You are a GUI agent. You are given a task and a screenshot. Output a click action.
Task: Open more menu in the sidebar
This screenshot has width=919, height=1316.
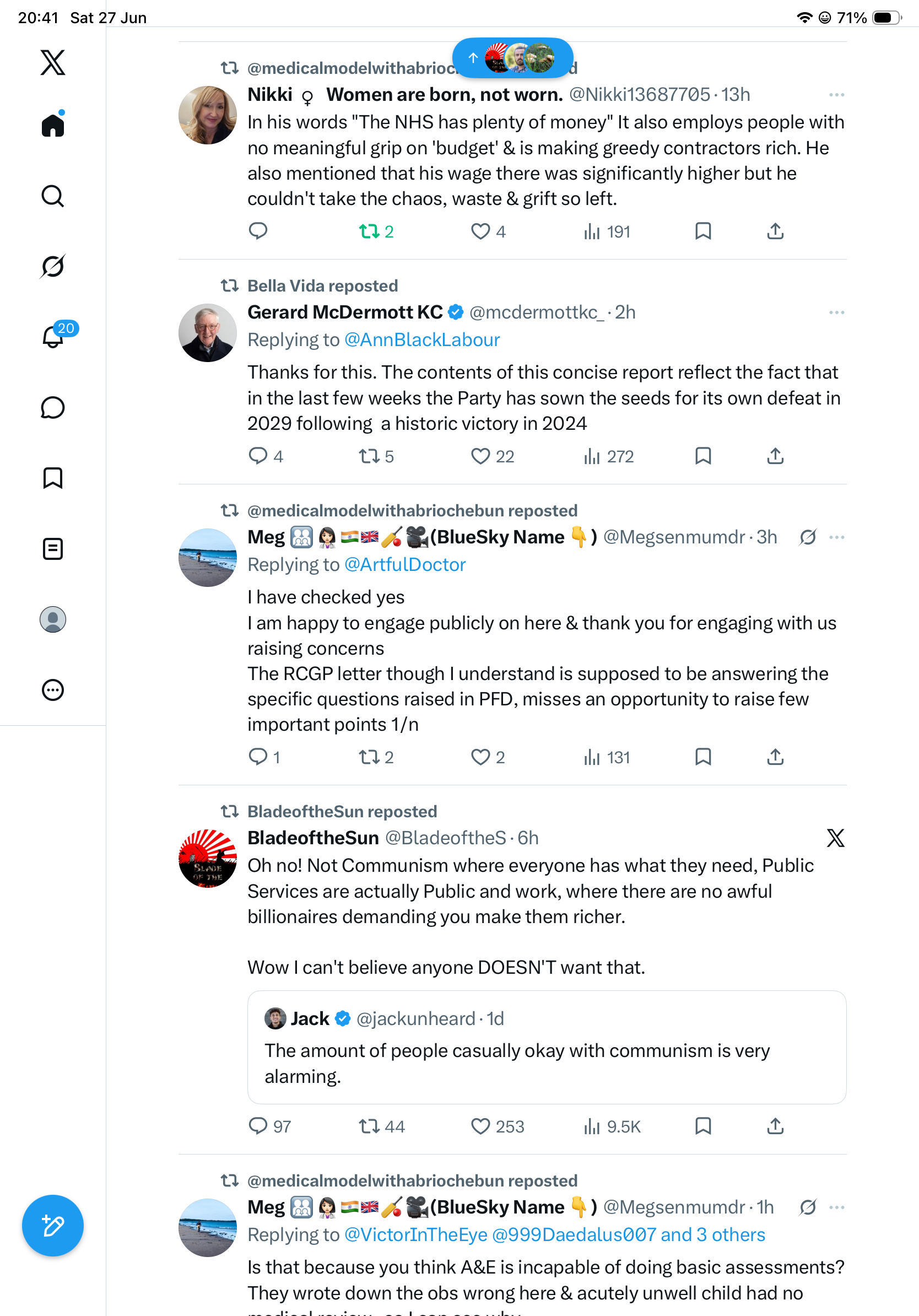[x=53, y=689]
